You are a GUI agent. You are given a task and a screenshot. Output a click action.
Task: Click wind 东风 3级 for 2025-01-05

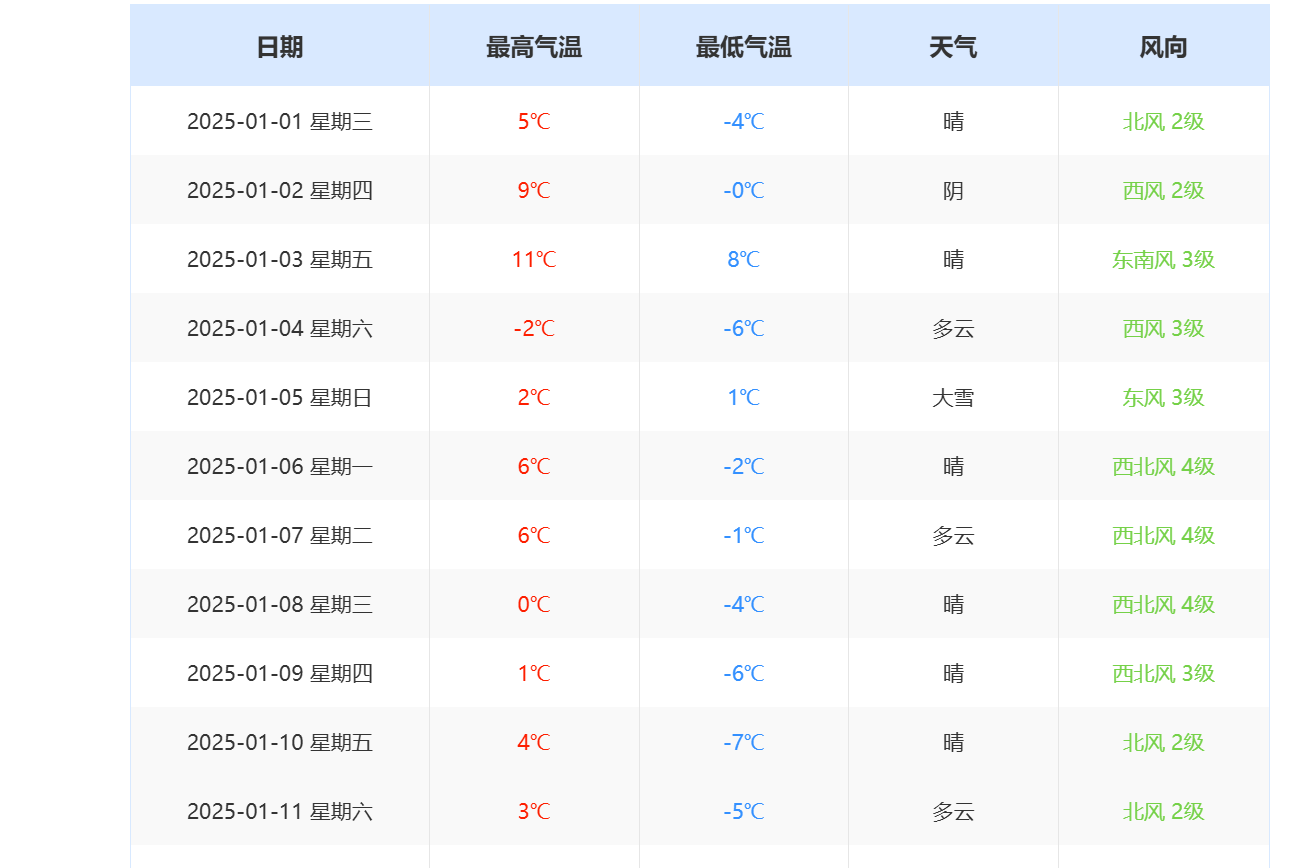coord(1163,397)
